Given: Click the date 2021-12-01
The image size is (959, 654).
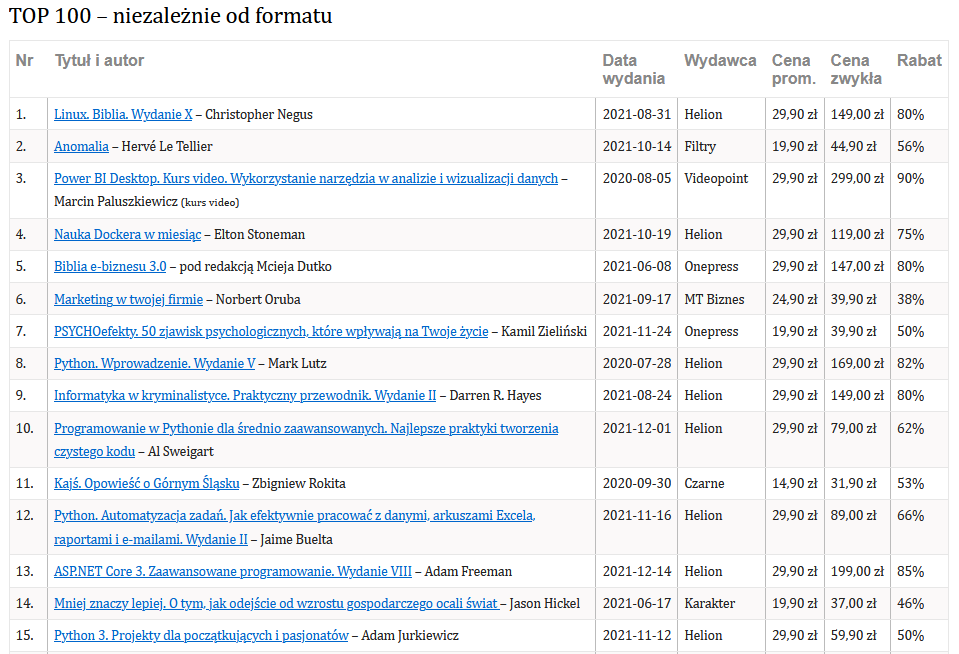Looking at the screenshot, I should 637,428.
